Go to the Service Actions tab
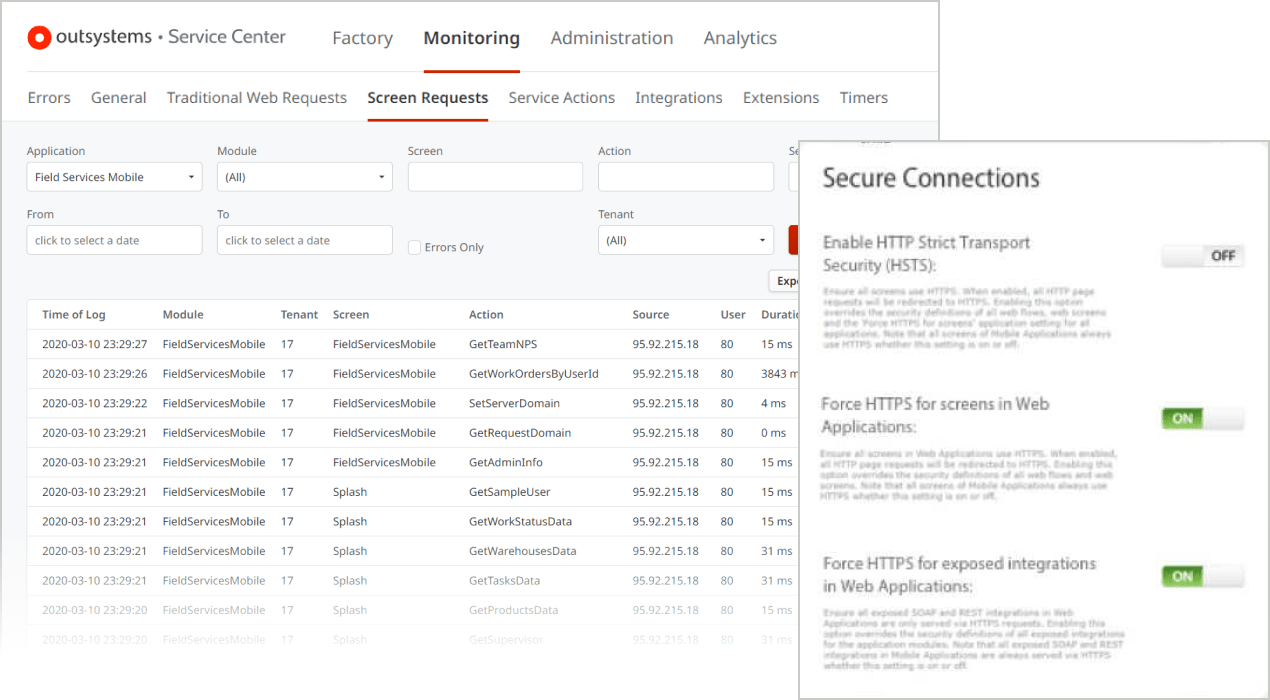Image resolution: width=1270 pixels, height=700 pixels. click(x=562, y=98)
